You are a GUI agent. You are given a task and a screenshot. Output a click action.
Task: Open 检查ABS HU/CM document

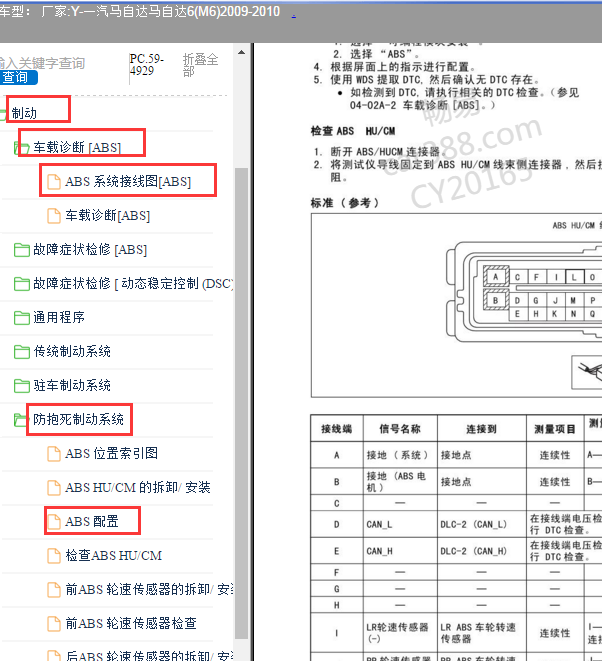(x=113, y=555)
